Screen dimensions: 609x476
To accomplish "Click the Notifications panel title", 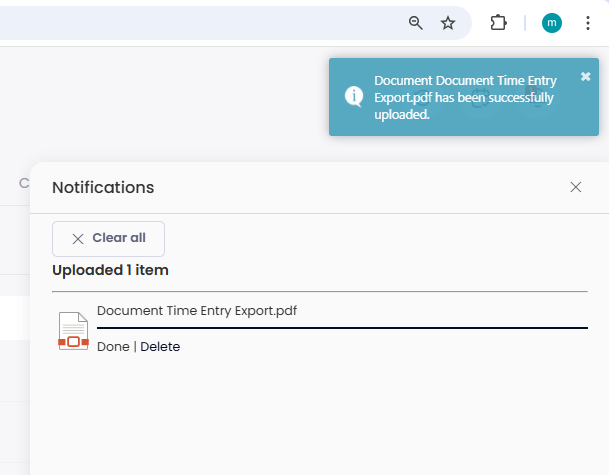I will tap(103, 187).
